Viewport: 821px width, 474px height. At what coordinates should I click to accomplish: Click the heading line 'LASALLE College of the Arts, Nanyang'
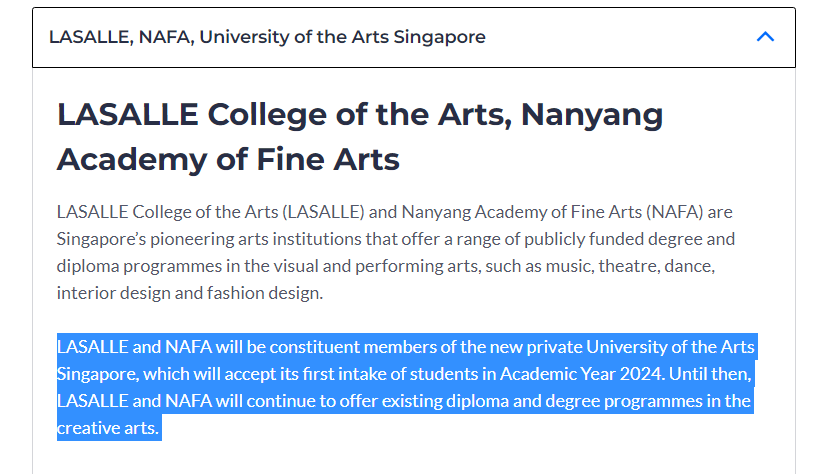(360, 115)
